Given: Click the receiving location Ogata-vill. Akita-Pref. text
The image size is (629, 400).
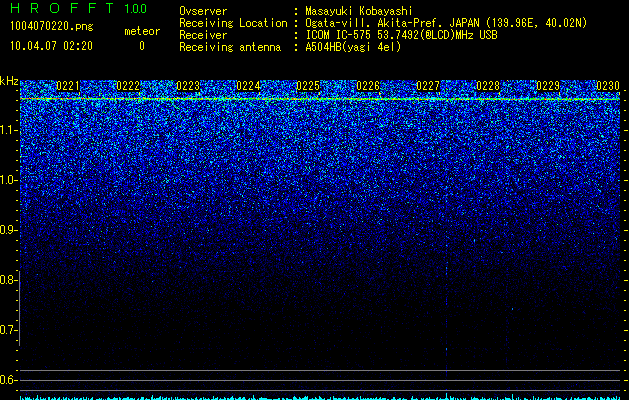Looking at the screenshot, I should point(390,23).
